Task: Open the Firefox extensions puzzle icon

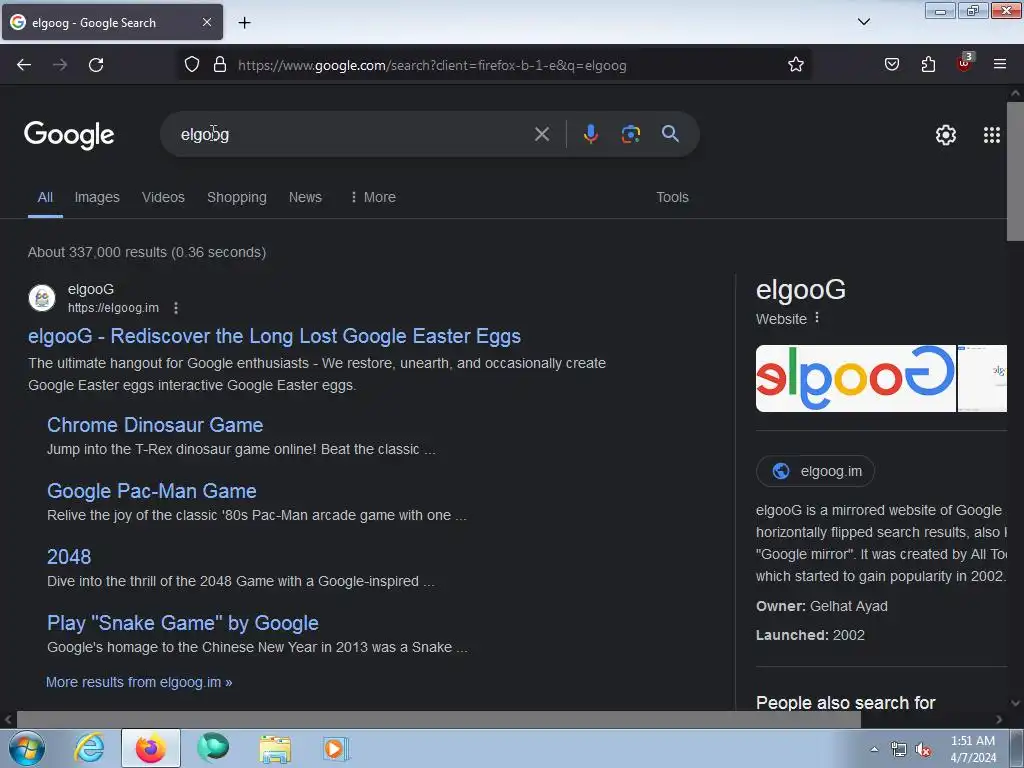Action: (928, 65)
